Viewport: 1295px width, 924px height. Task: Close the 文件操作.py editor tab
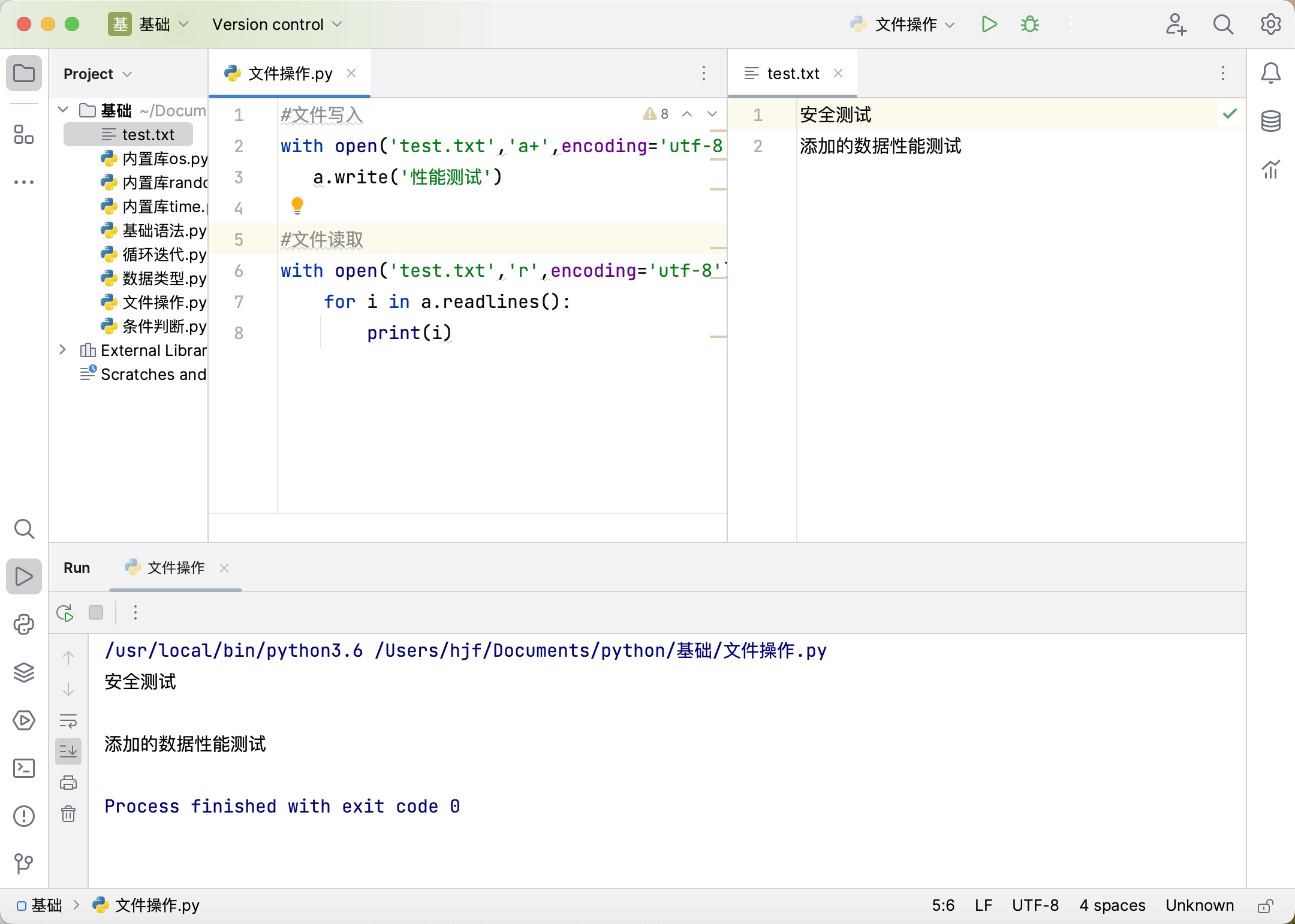point(351,73)
